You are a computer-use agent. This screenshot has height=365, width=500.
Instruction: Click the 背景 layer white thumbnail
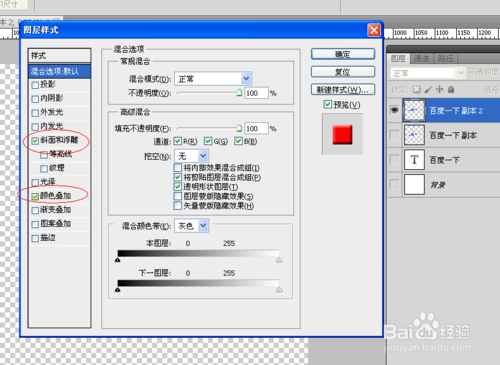coord(414,184)
